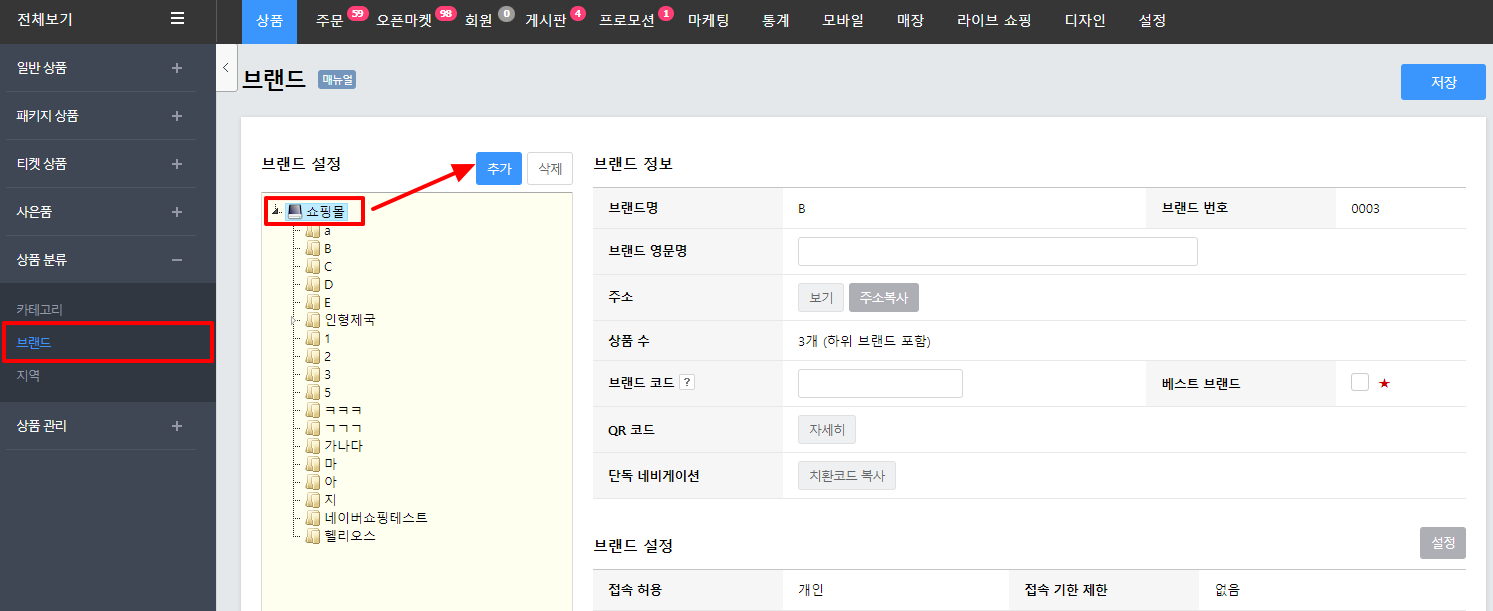
Task: Expand 일반 상품 sidebar section
Action: [x=177, y=68]
